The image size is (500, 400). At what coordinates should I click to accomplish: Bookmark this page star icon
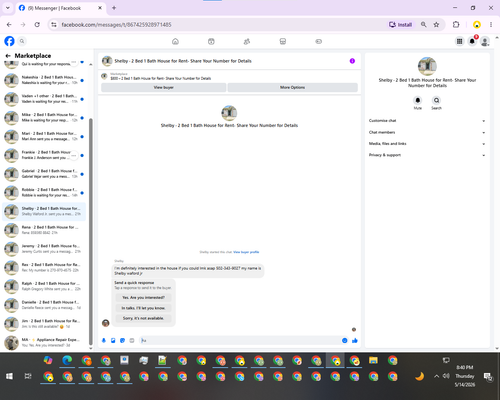pyautogui.click(x=436, y=25)
